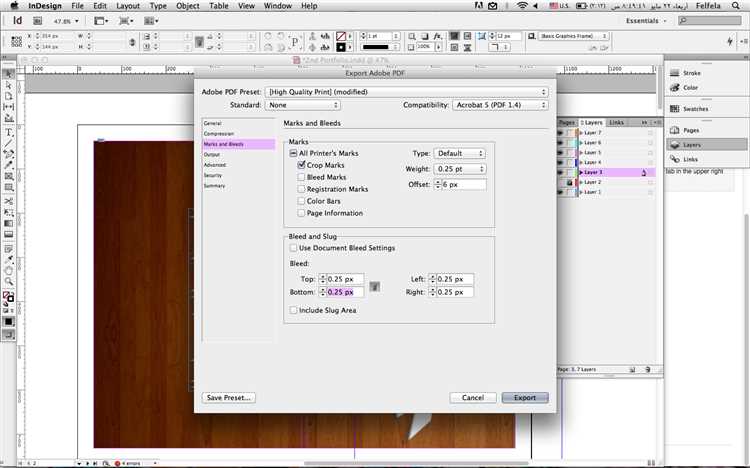Check Include Slug Area
The height and width of the screenshot is (468, 750).
click(293, 310)
